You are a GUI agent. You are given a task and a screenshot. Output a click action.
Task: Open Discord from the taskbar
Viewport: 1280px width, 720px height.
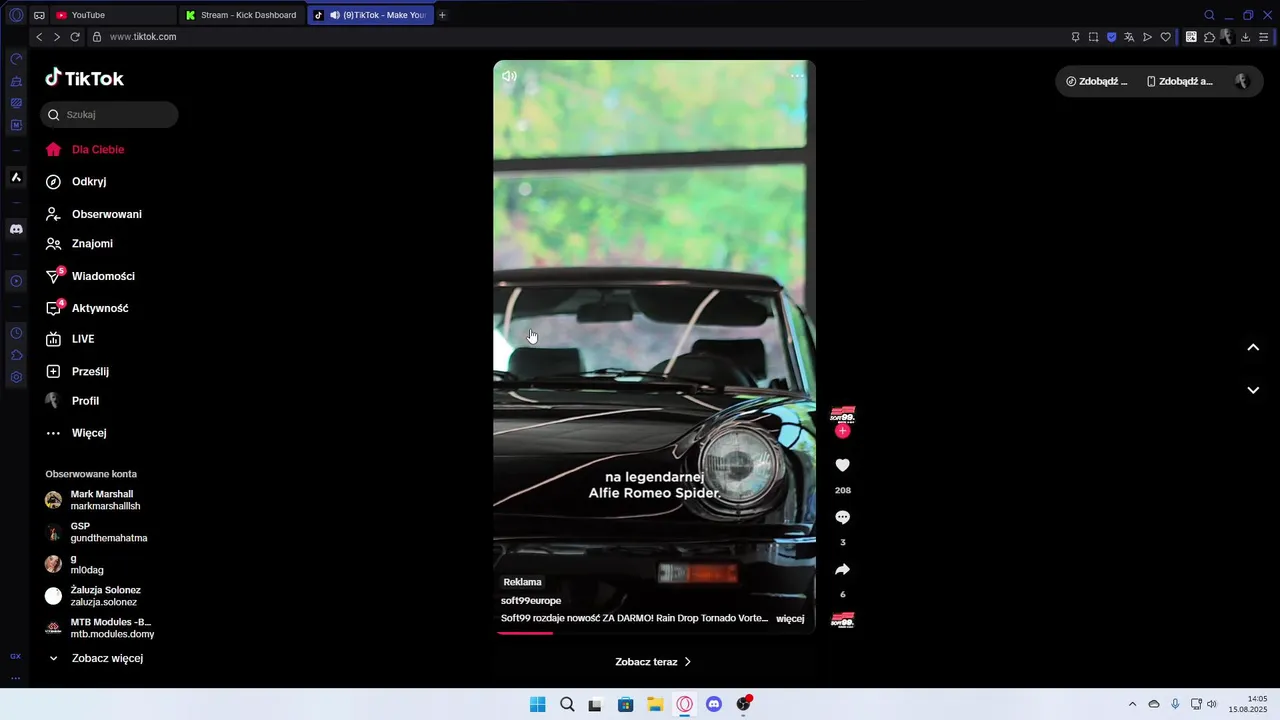[x=714, y=704]
